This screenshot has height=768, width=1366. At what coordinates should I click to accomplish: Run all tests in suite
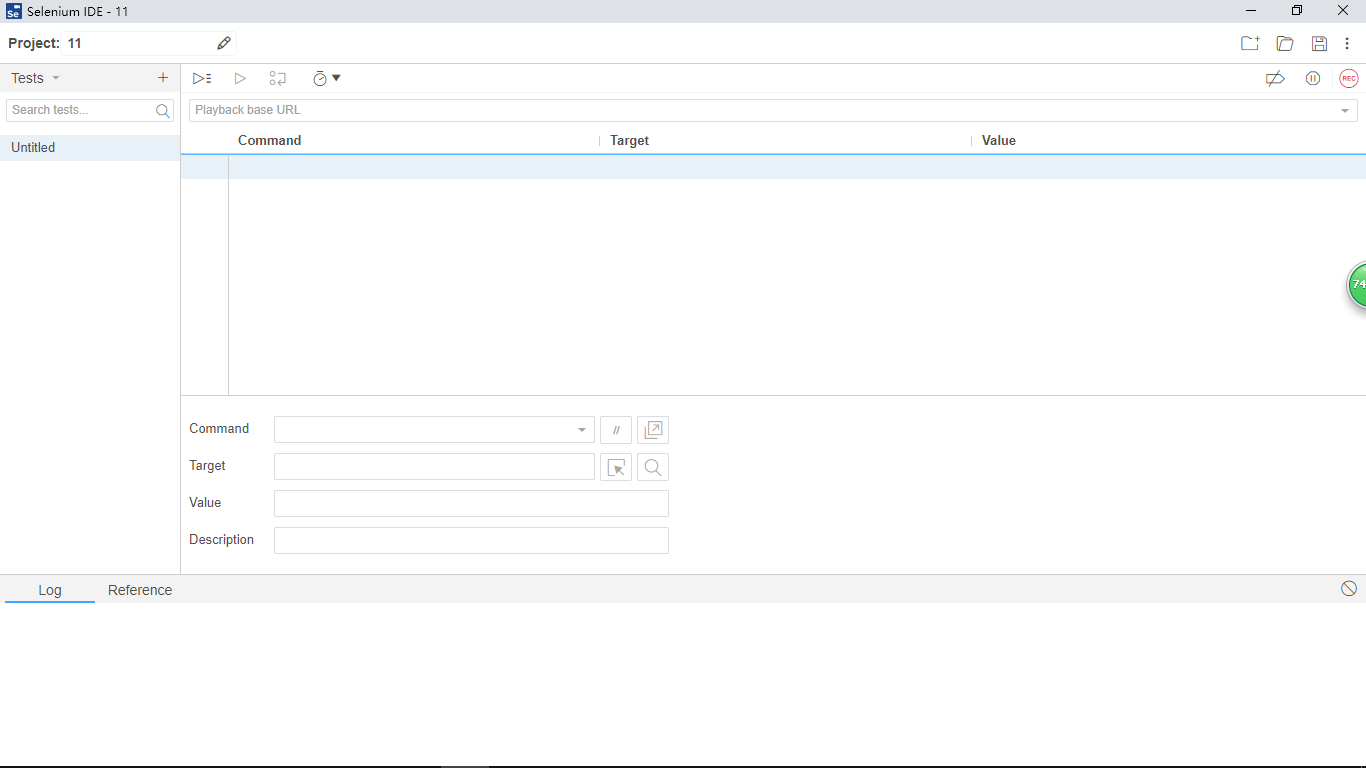pyautogui.click(x=202, y=78)
